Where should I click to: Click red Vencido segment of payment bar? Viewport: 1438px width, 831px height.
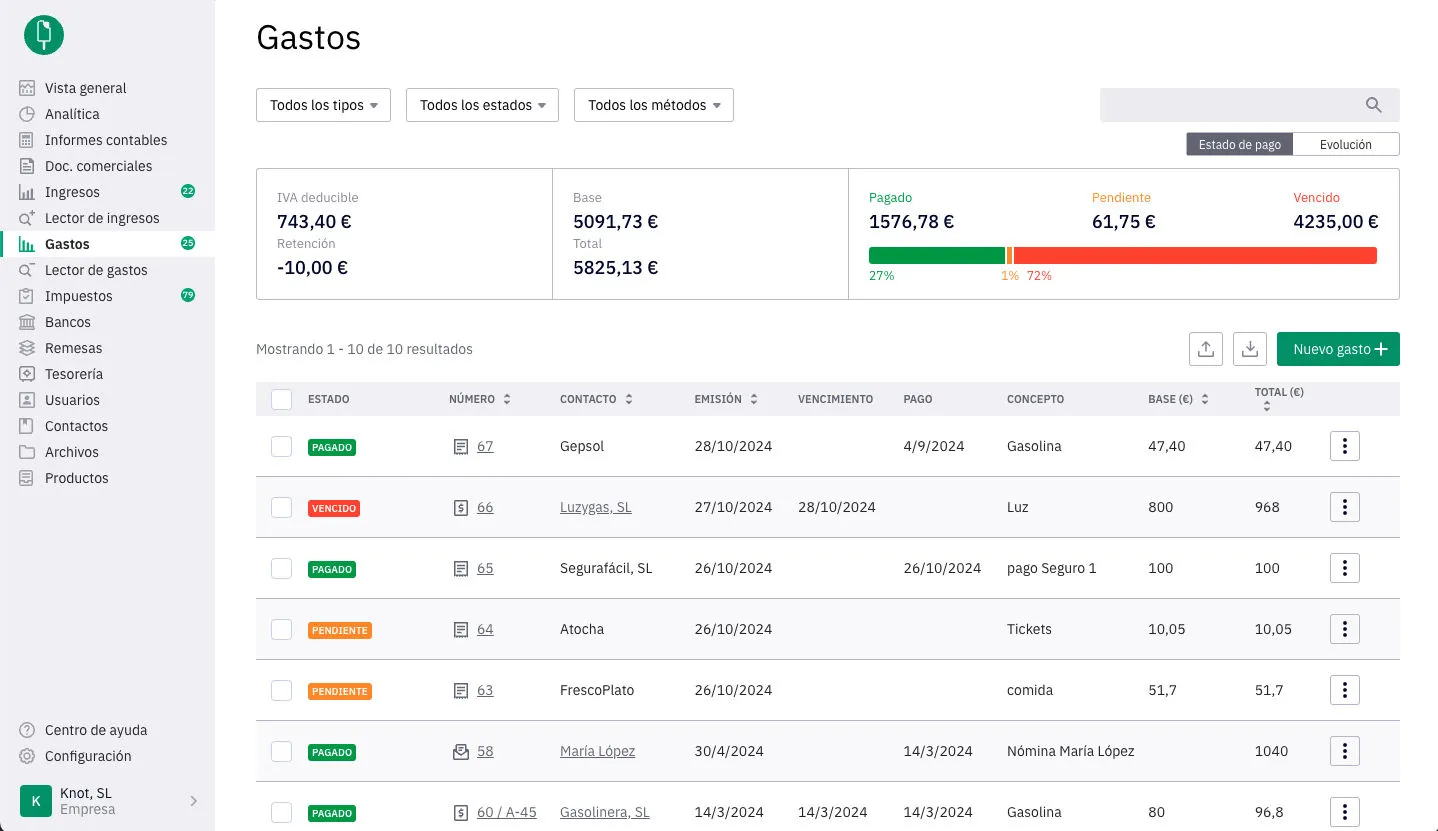tap(1195, 255)
